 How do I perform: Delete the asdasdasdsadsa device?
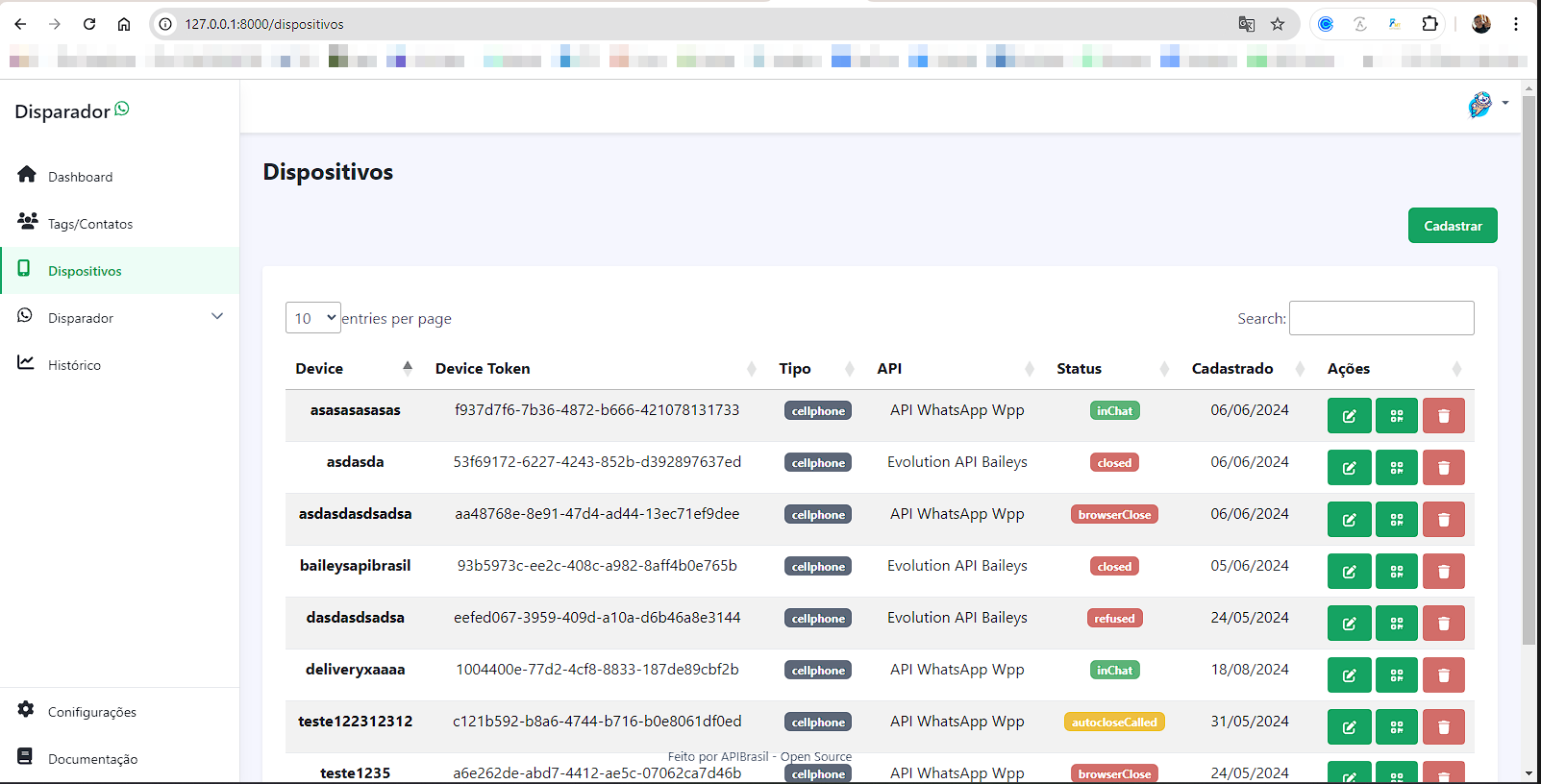pyautogui.click(x=1444, y=520)
